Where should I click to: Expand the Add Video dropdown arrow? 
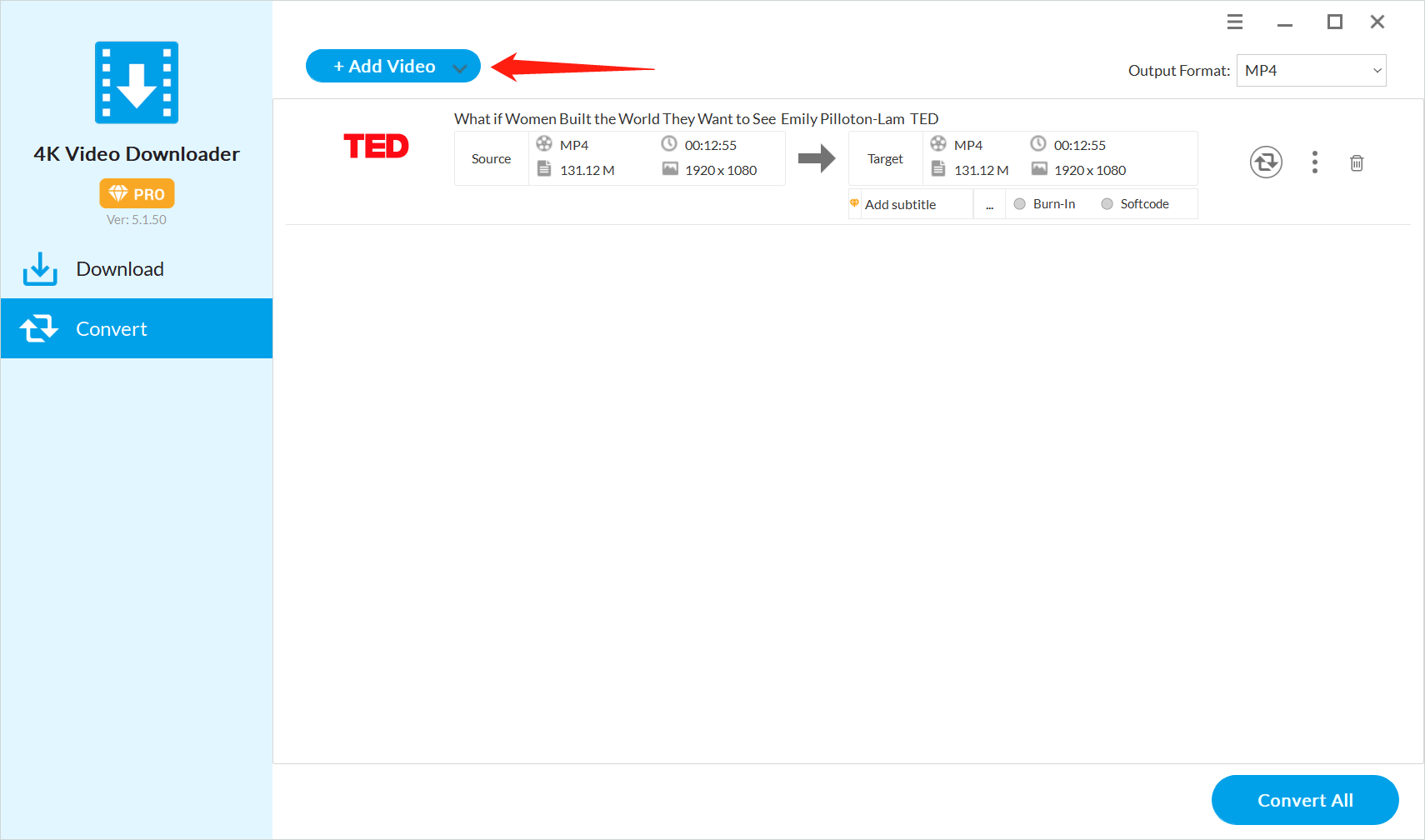[459, 67]
